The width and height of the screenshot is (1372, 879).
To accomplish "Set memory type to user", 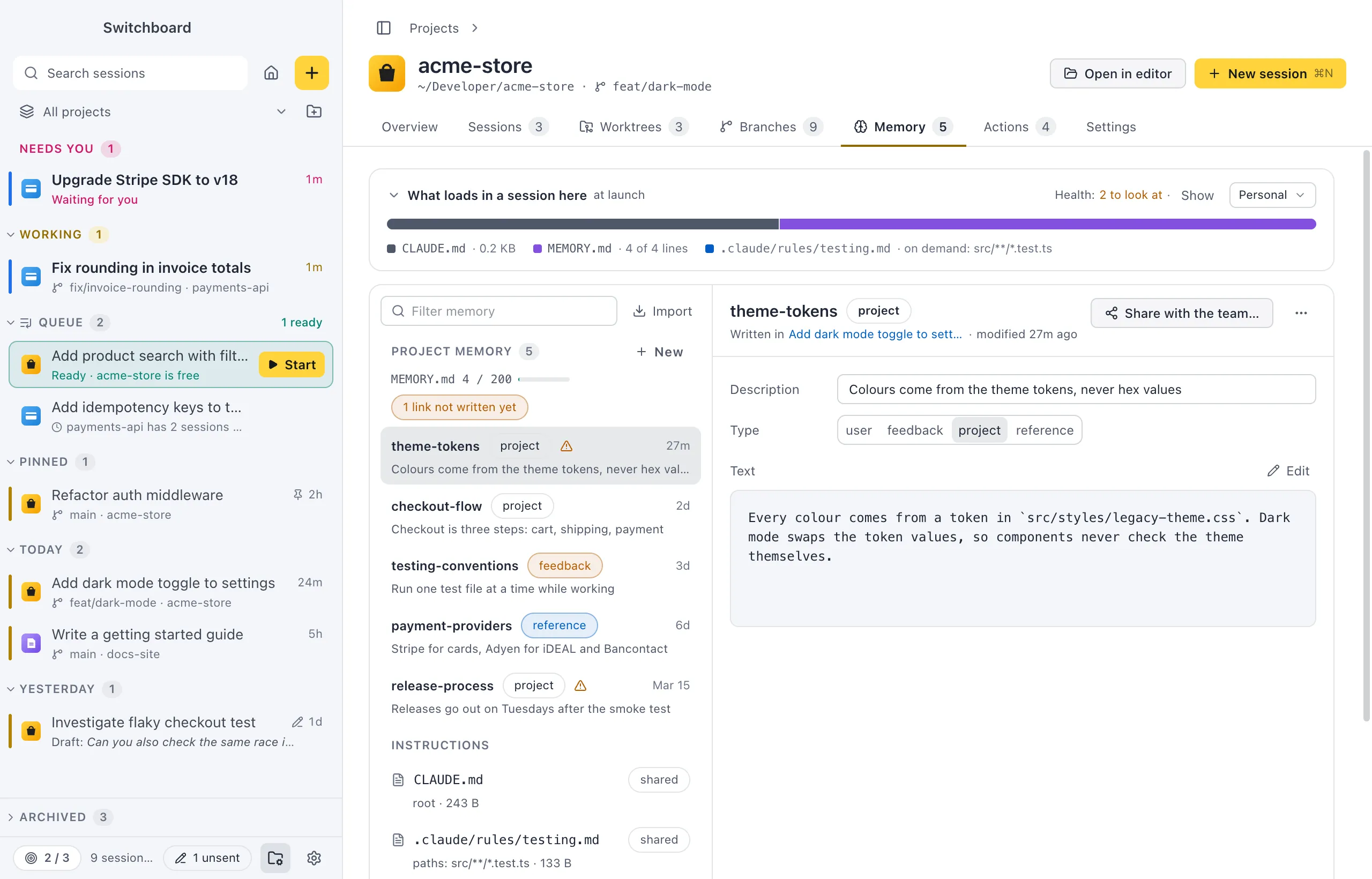I will pyautogui.click(x=859, y=430).
